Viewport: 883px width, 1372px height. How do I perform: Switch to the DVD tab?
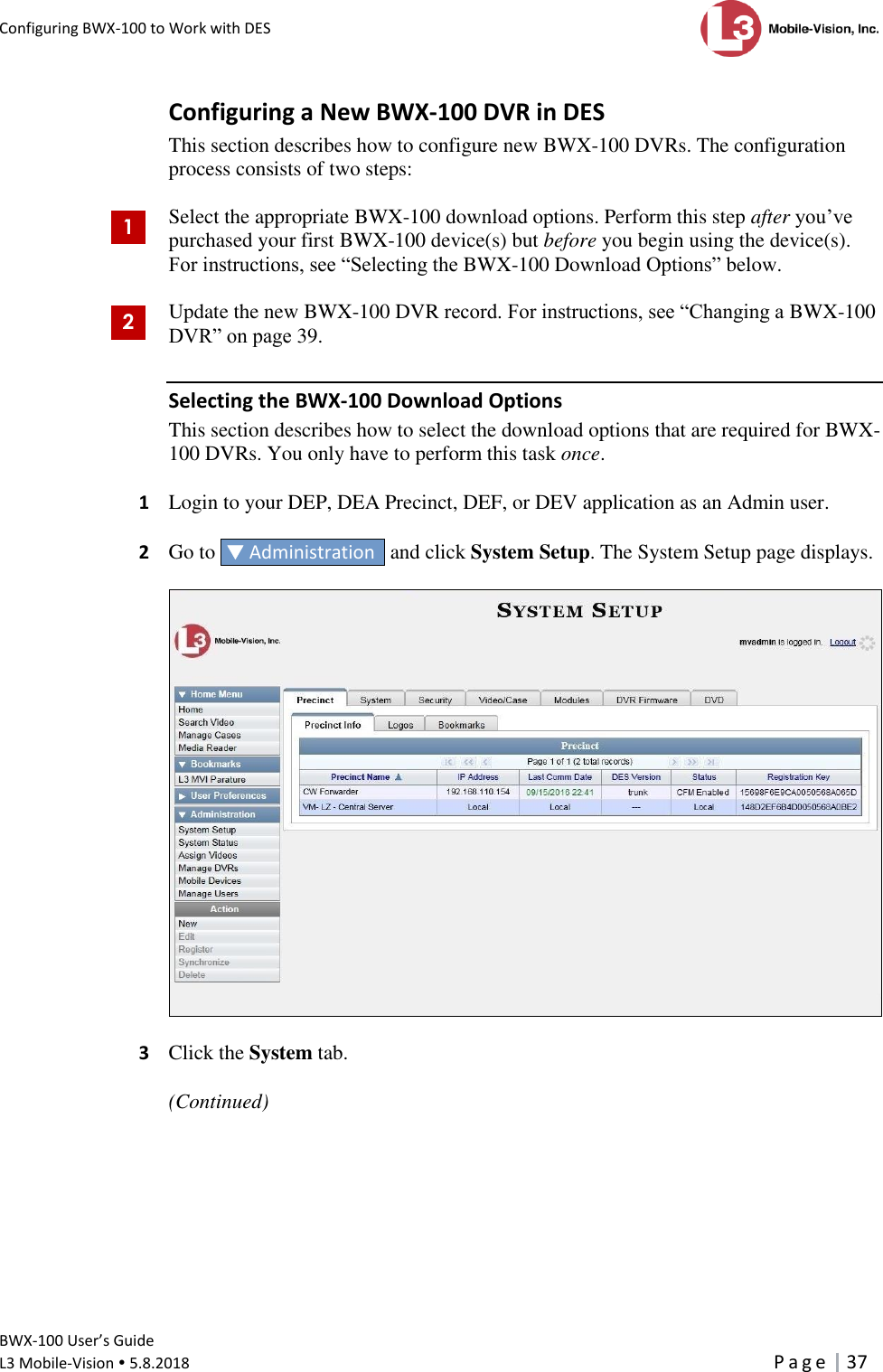[x=714, y=700]
